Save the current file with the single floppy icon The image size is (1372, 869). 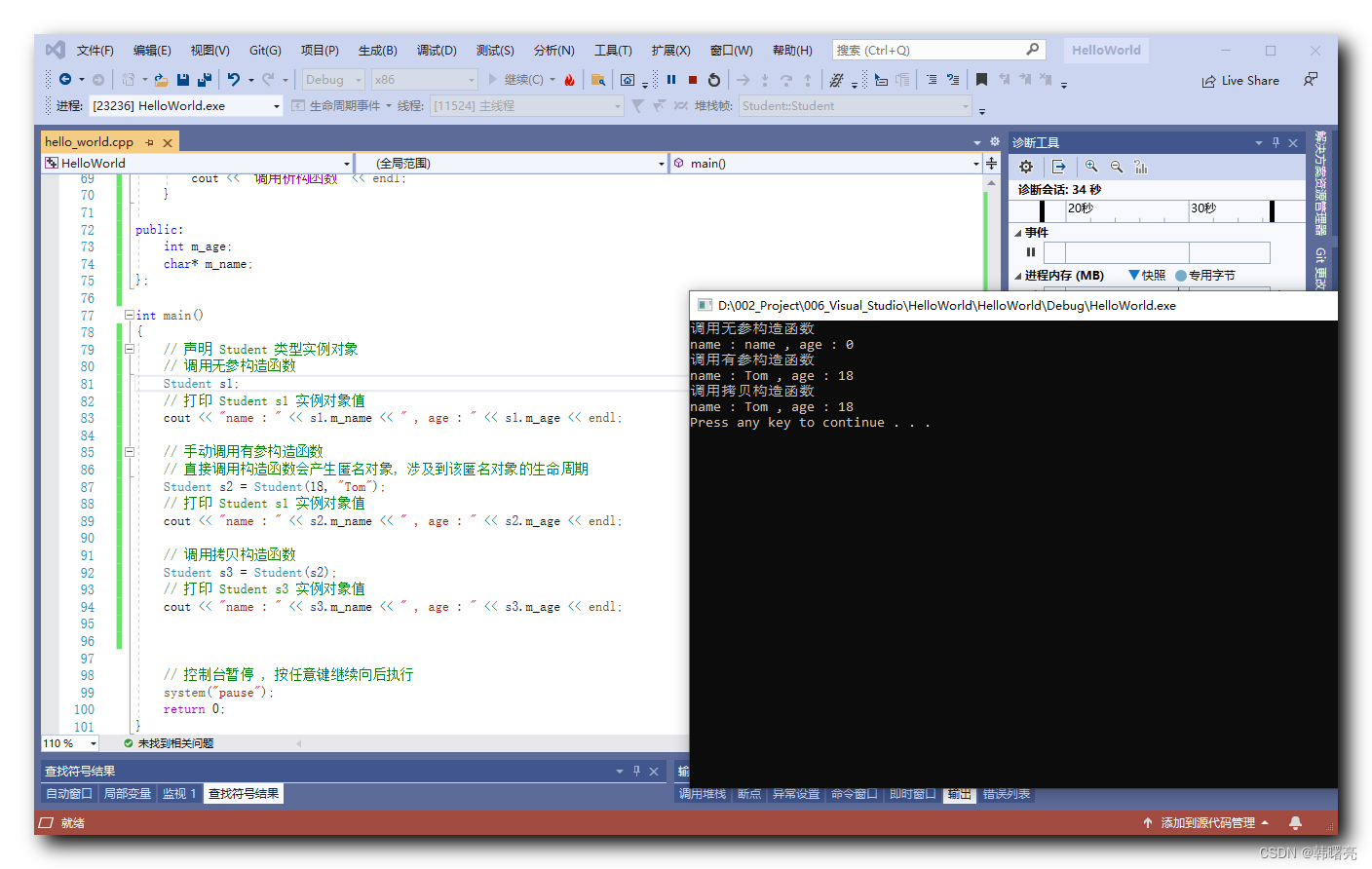pyautogui.click(x=183, y=80)
